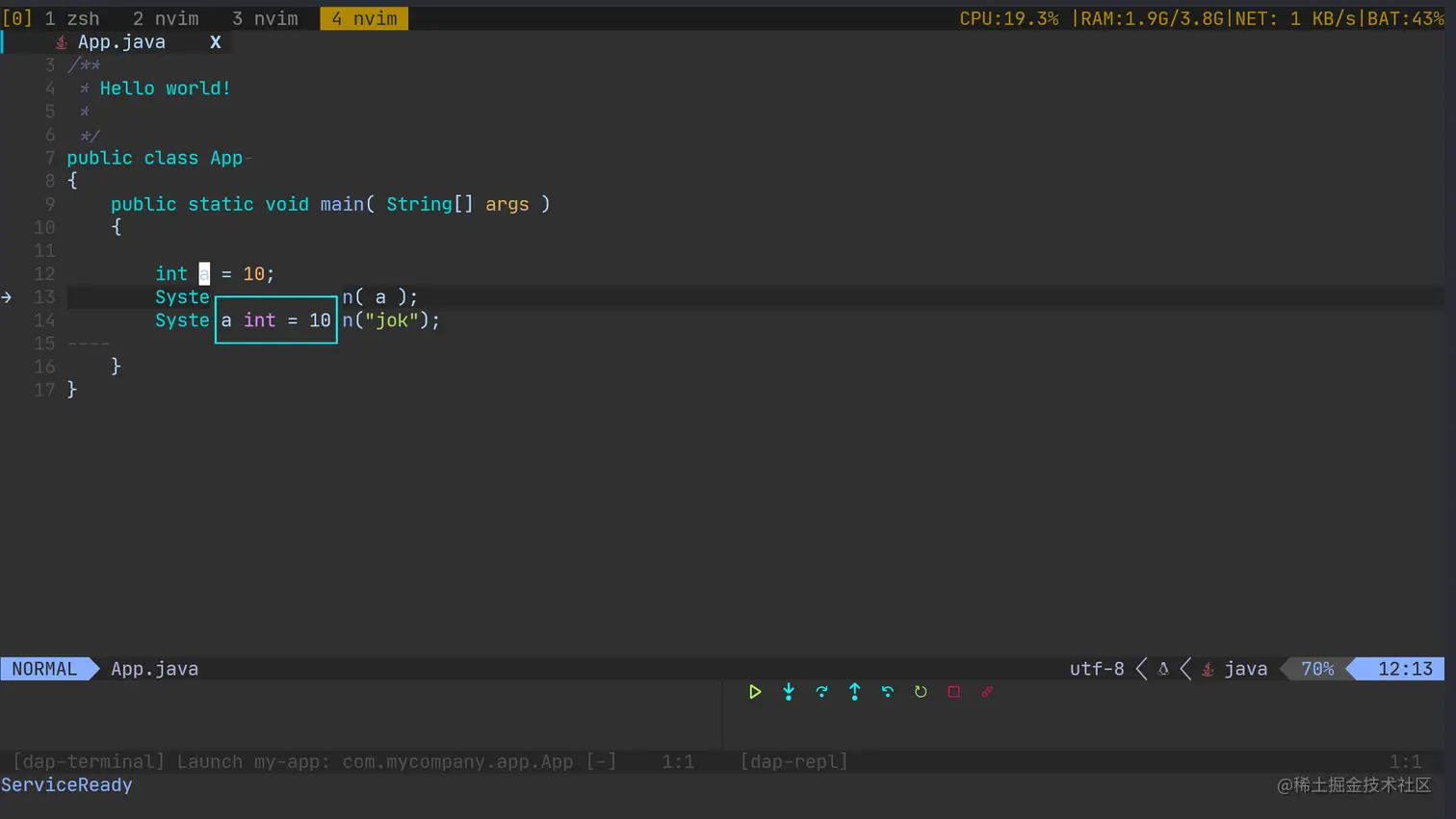1456x819 pixels.
Task: Click the java filetype icon in statusline
Action: point(1208,669)
